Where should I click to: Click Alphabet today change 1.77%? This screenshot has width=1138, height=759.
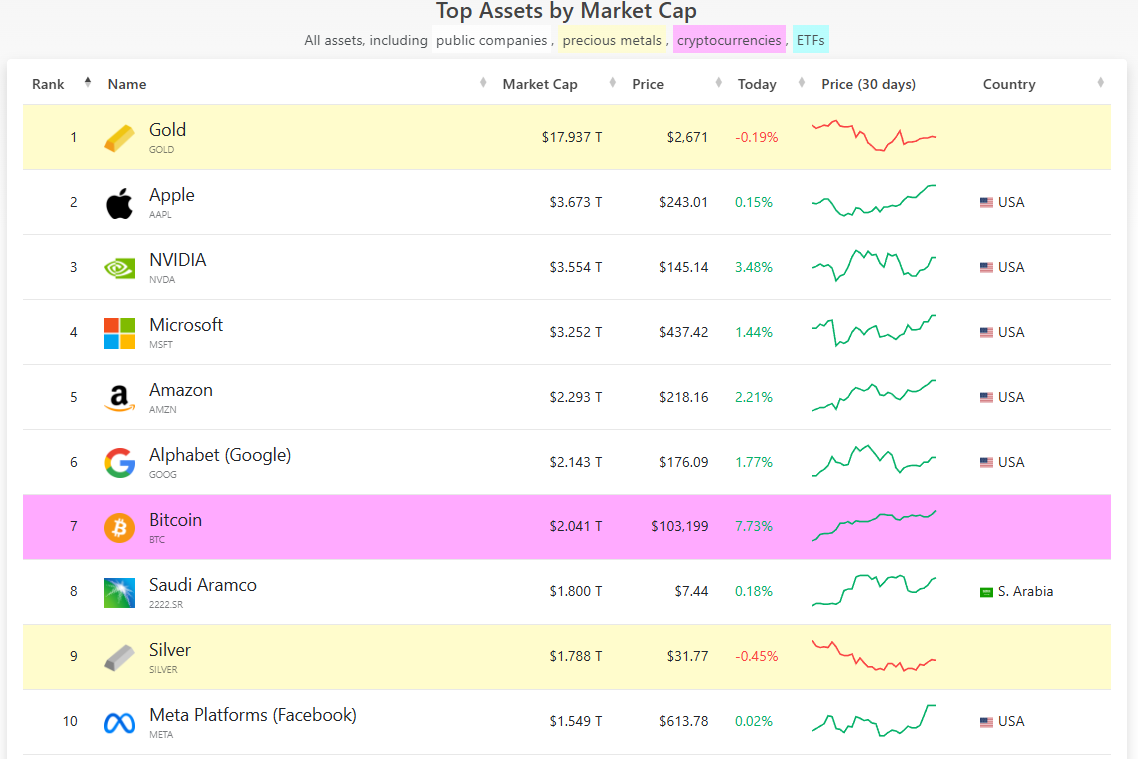(x=754, y=462)
